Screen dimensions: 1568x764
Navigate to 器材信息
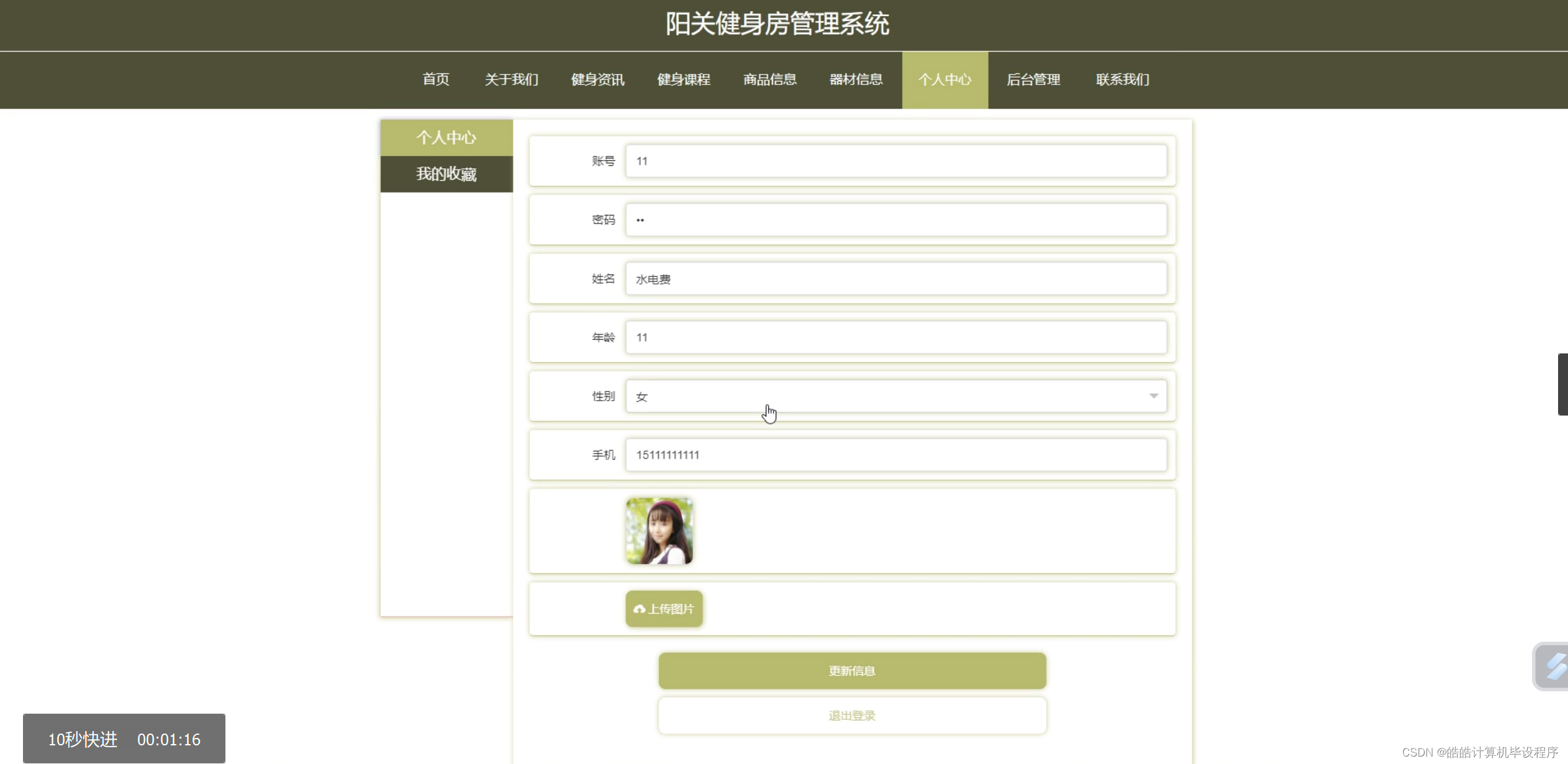(856, 80)
